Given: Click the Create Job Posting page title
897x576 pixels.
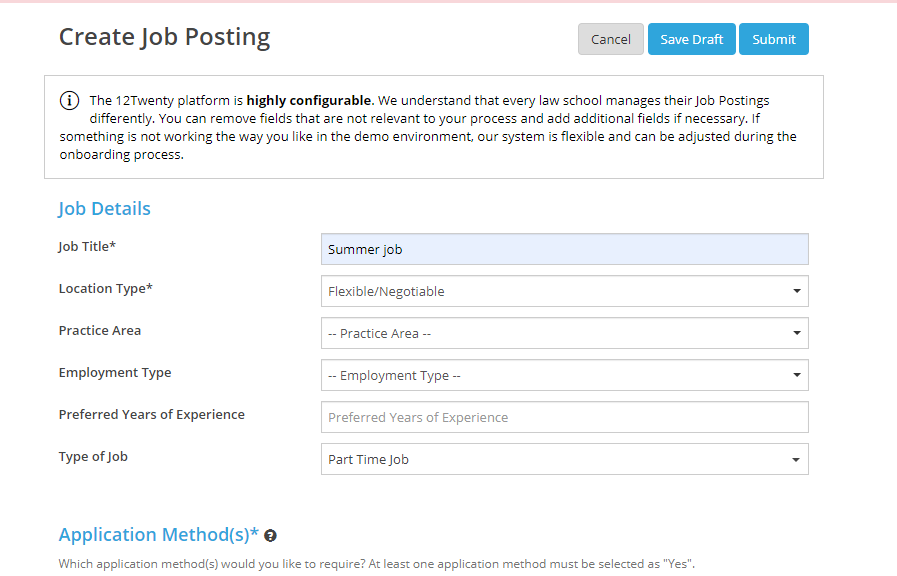Looking at the screenshot, I should (x=164, y=38).
